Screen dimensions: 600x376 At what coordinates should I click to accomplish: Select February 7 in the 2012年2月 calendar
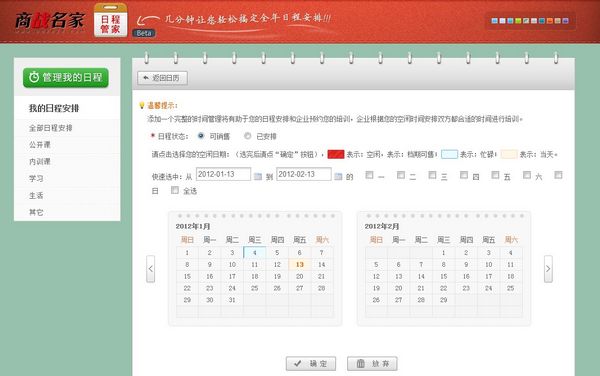(421, 264)
